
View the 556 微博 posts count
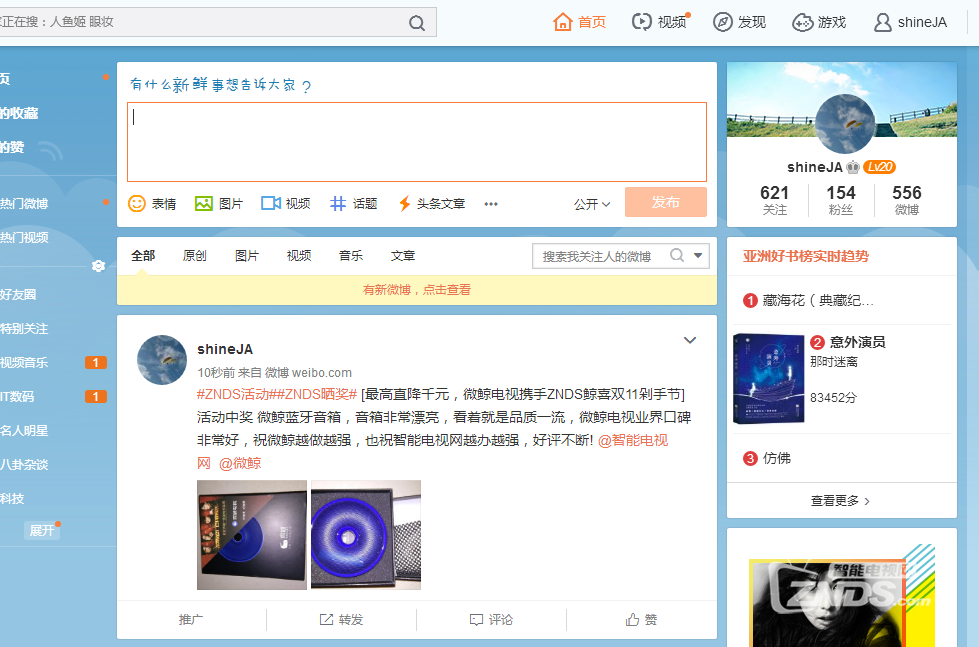point(907,200)
